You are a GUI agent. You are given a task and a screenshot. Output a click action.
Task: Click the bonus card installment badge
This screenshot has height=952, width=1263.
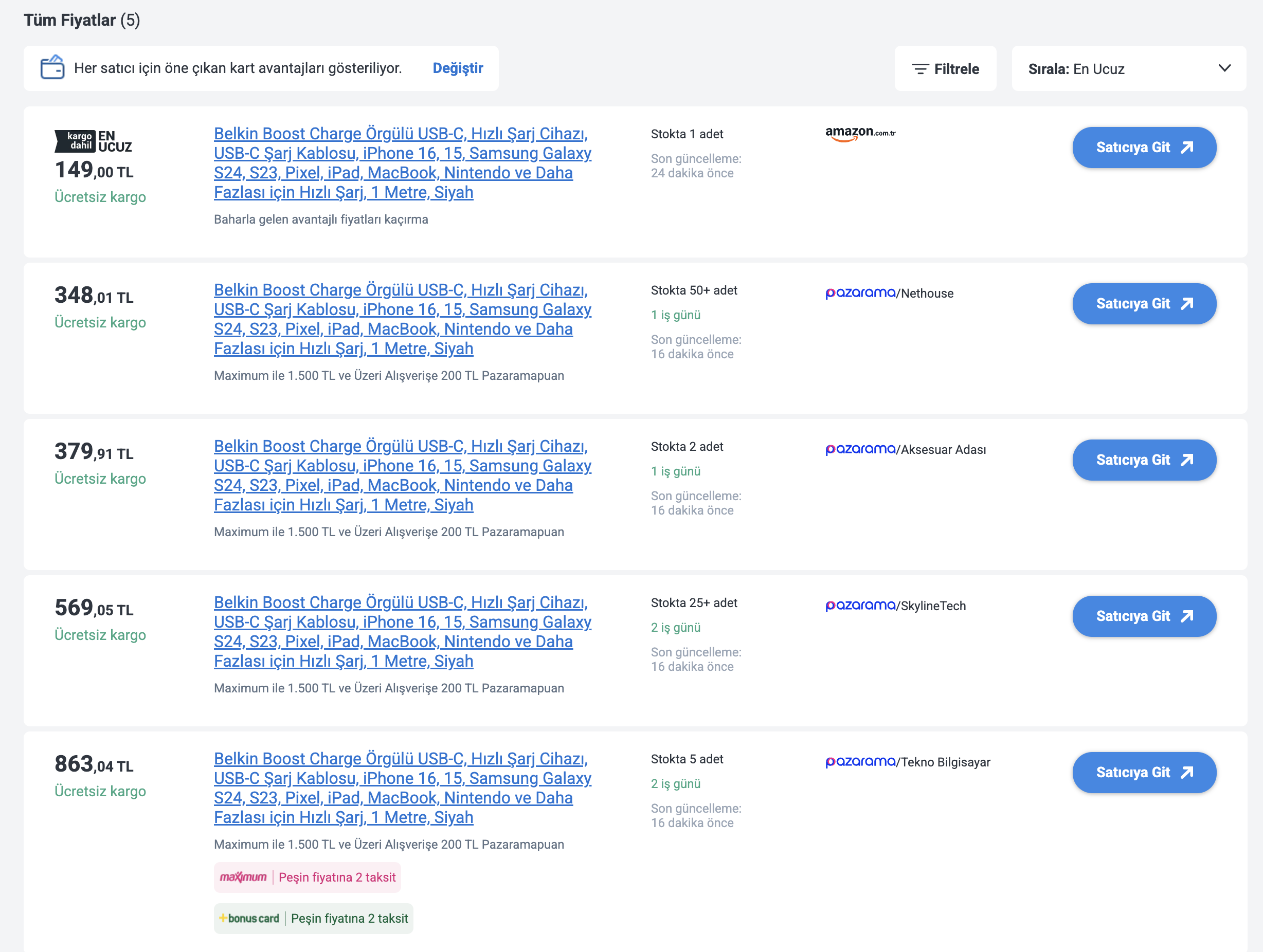pos(314,918)
